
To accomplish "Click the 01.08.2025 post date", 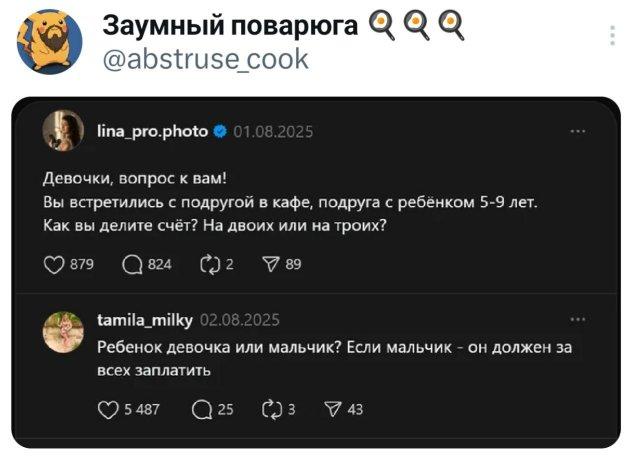I will (266, 131).
